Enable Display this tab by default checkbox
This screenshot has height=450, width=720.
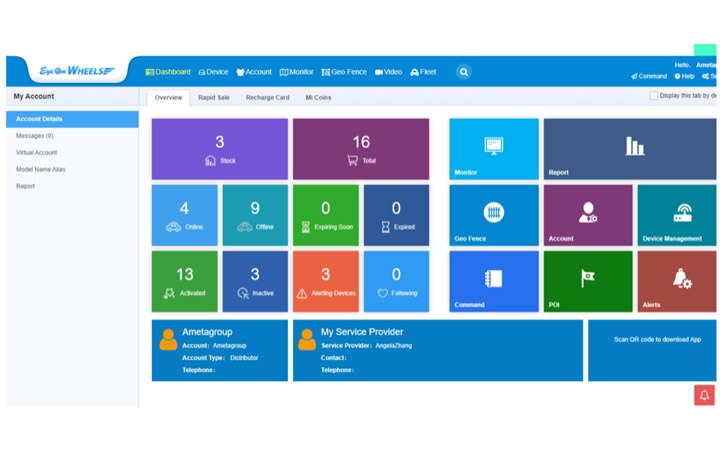click(x=654, y=96)
